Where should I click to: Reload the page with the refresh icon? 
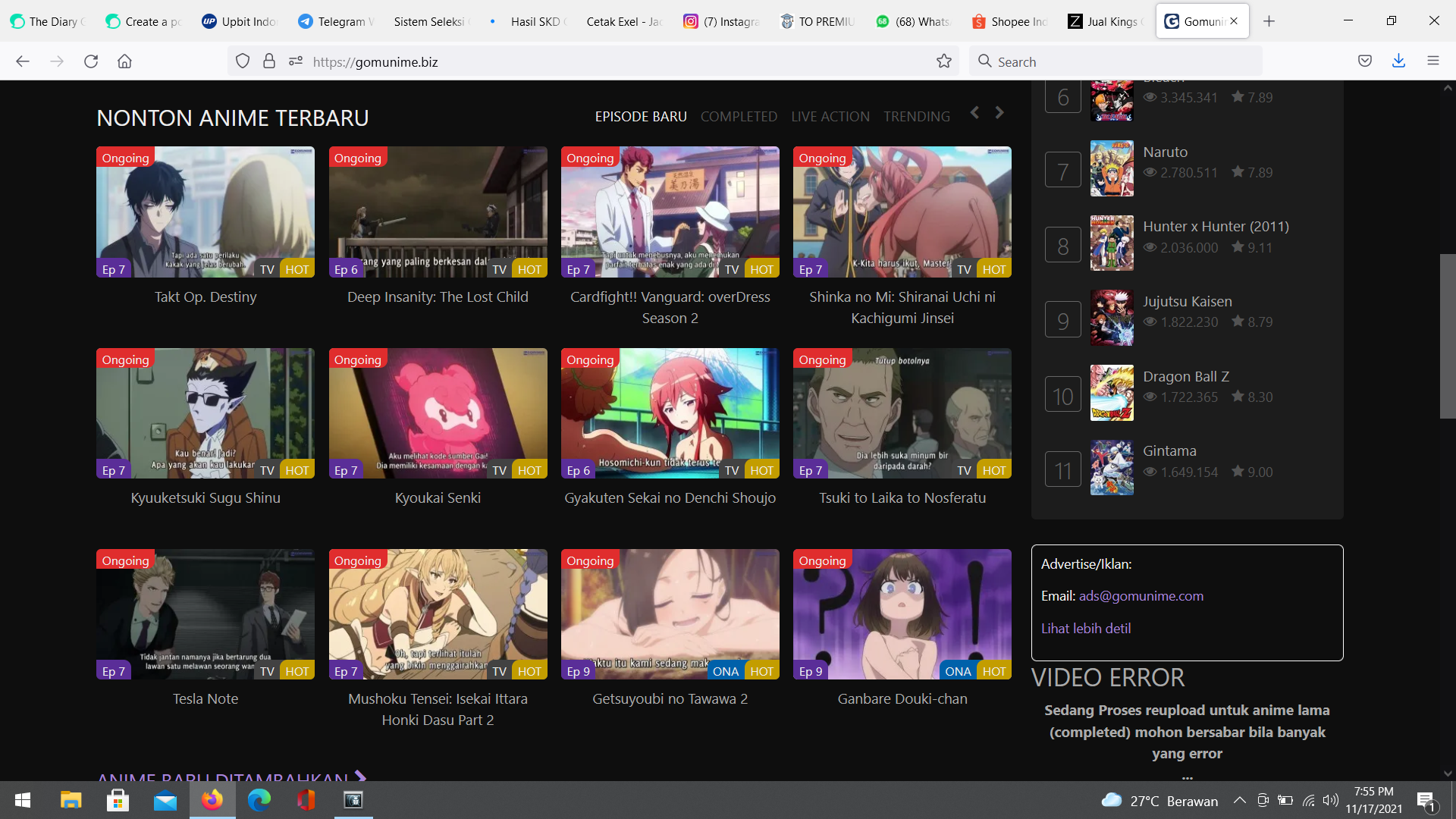pos(91,61)
